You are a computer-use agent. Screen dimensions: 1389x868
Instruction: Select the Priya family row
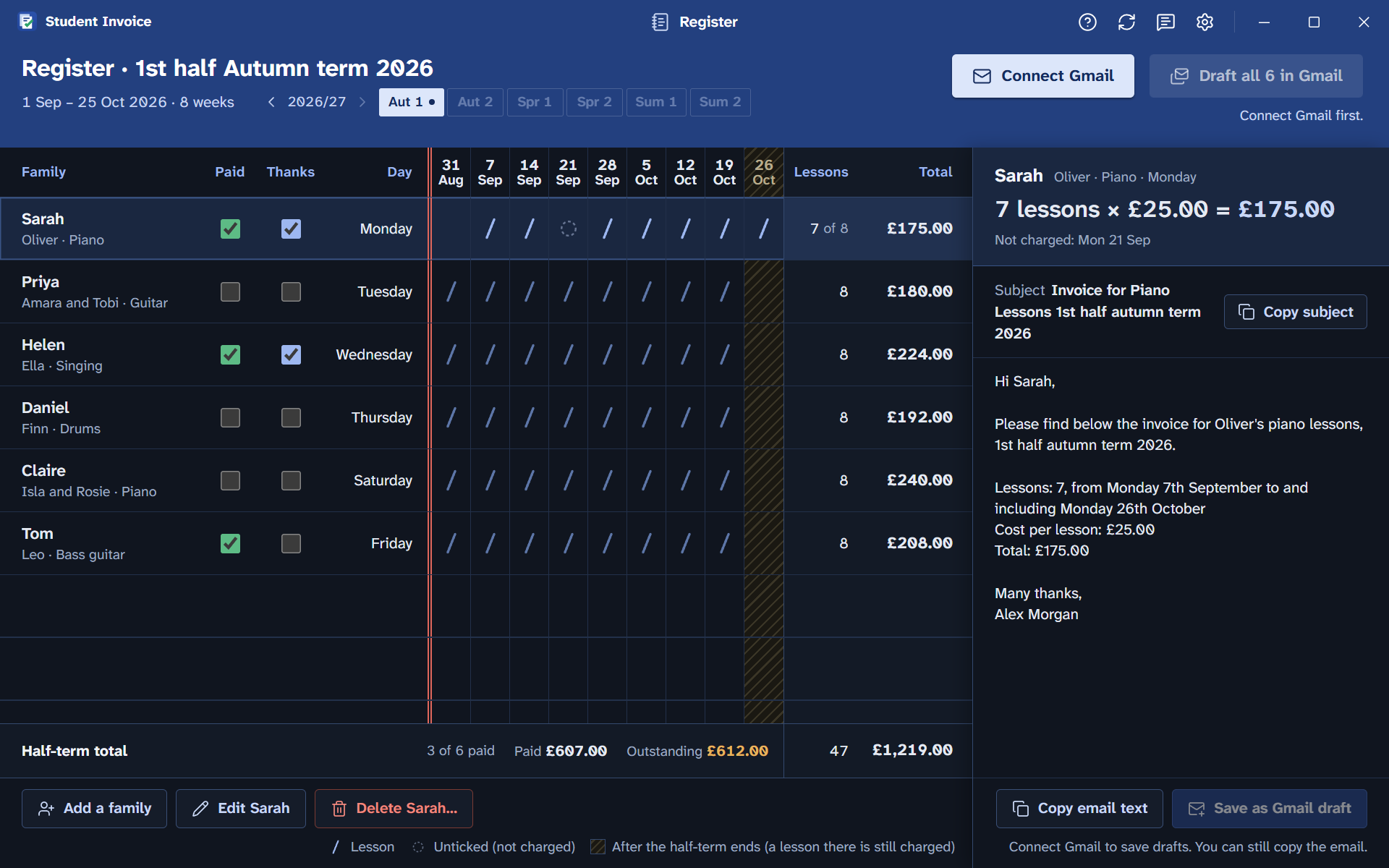coord(486,292)
